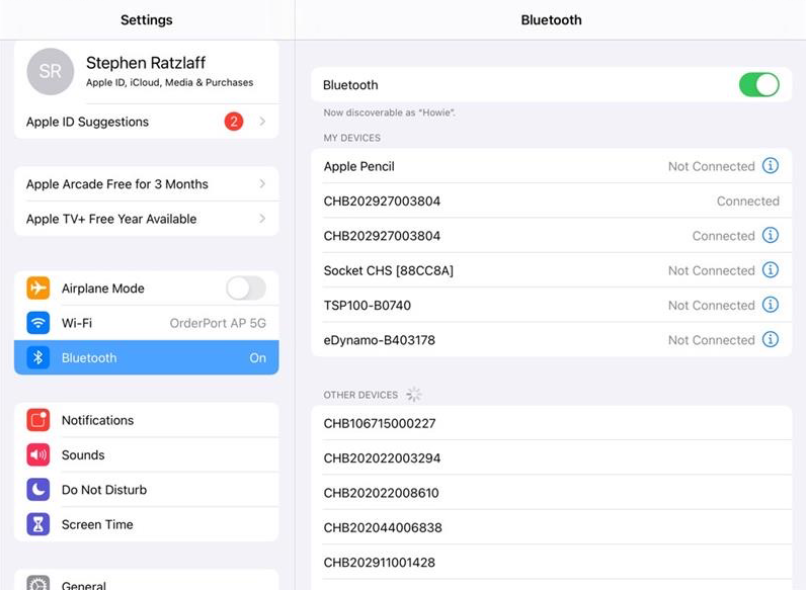Open info for Socket CHS [88CC8A]

[770, 270]
